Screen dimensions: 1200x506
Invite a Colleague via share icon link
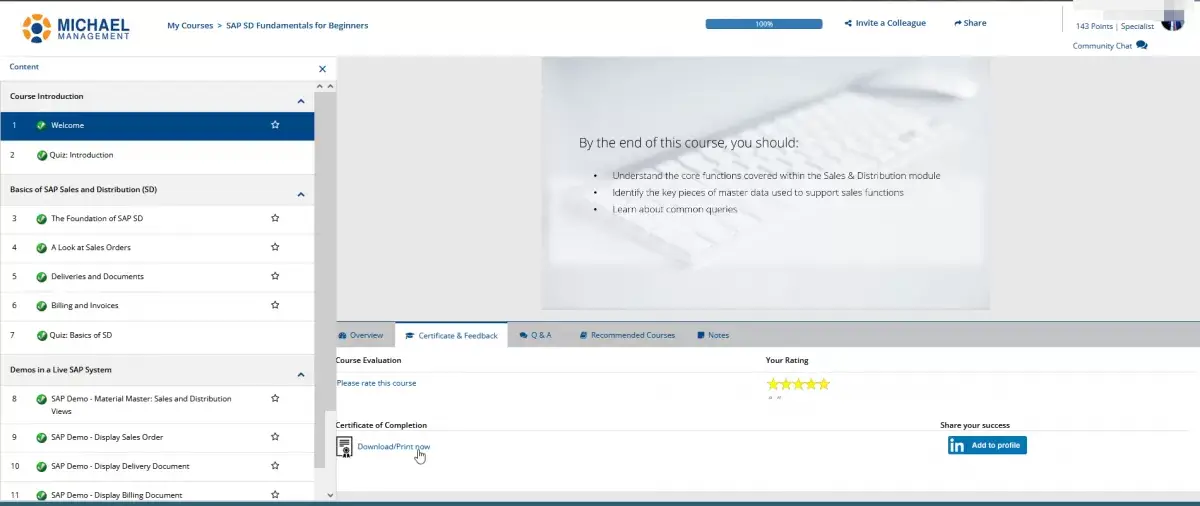(885, 23)
